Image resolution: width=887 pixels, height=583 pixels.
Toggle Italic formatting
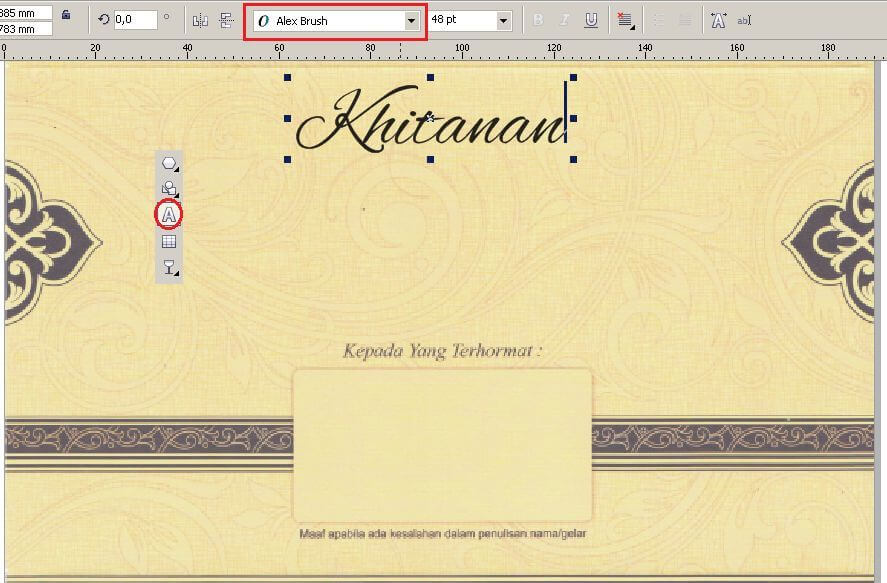pyautogui.click(x=564, y=20)
